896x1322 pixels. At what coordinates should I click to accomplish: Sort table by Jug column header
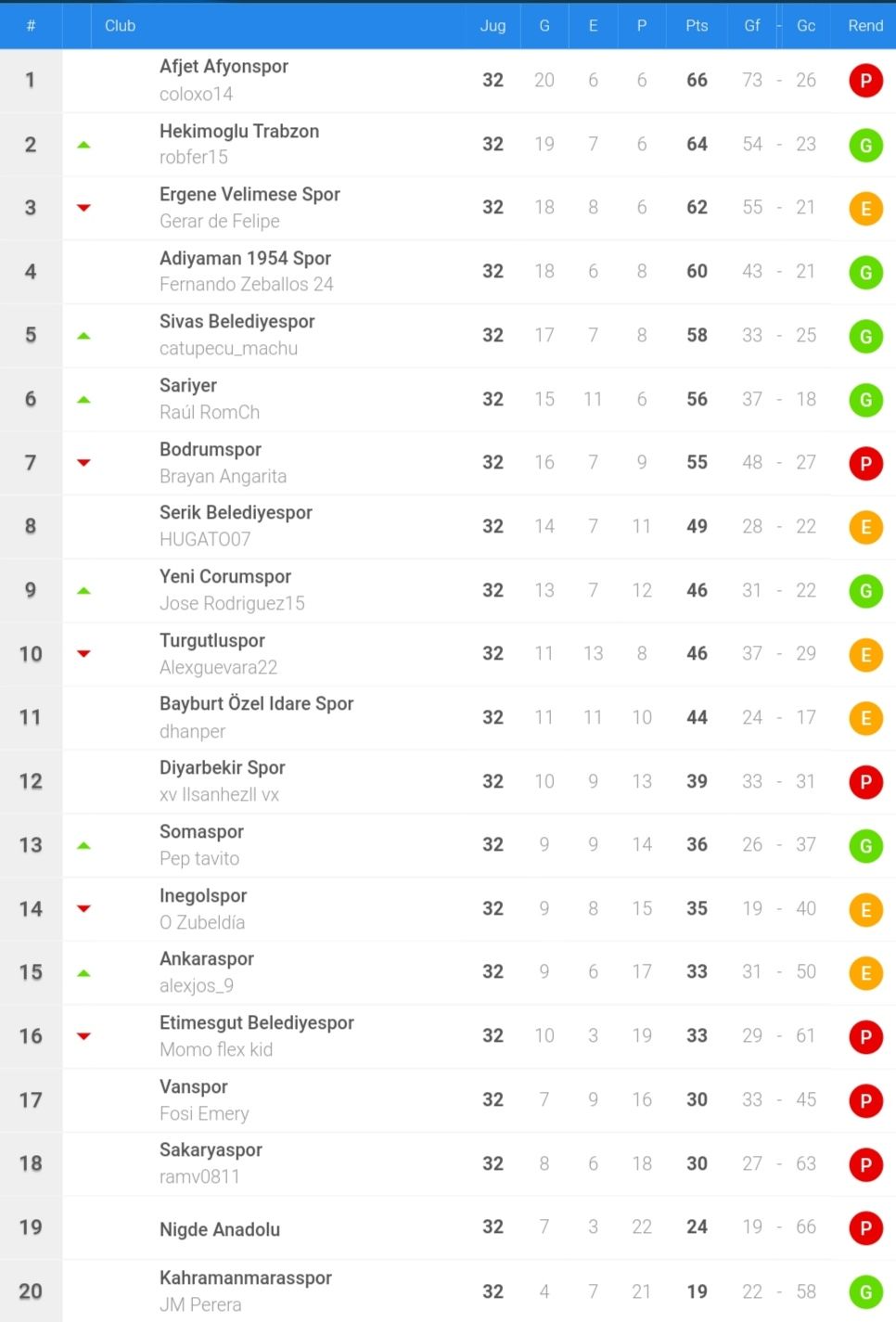(493, 26)
